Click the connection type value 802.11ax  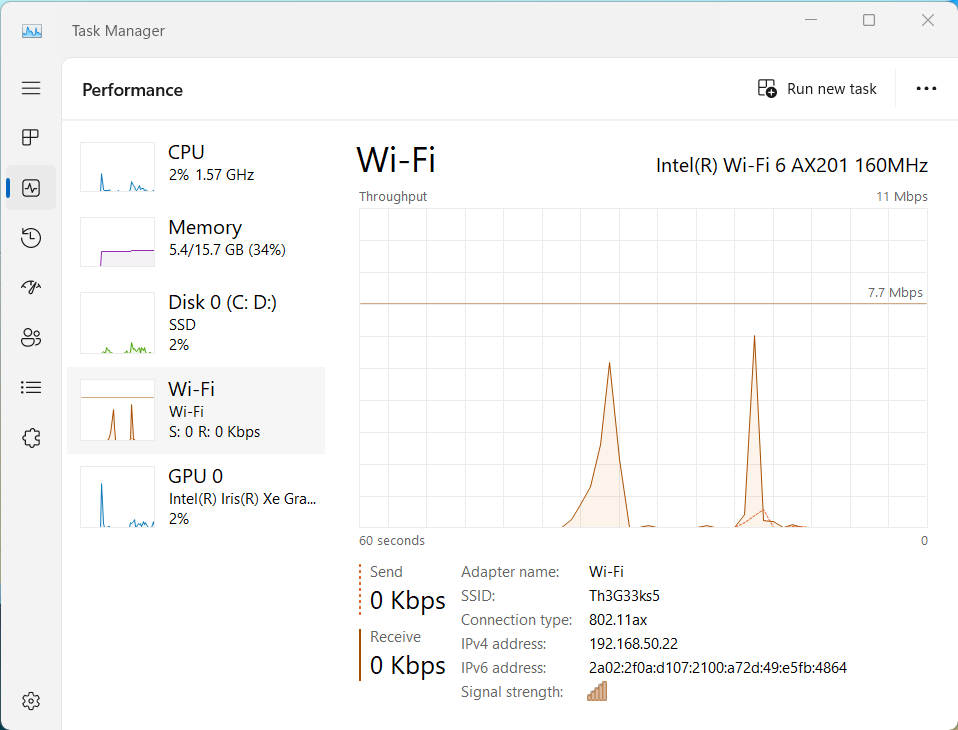[x=618, y=620]
